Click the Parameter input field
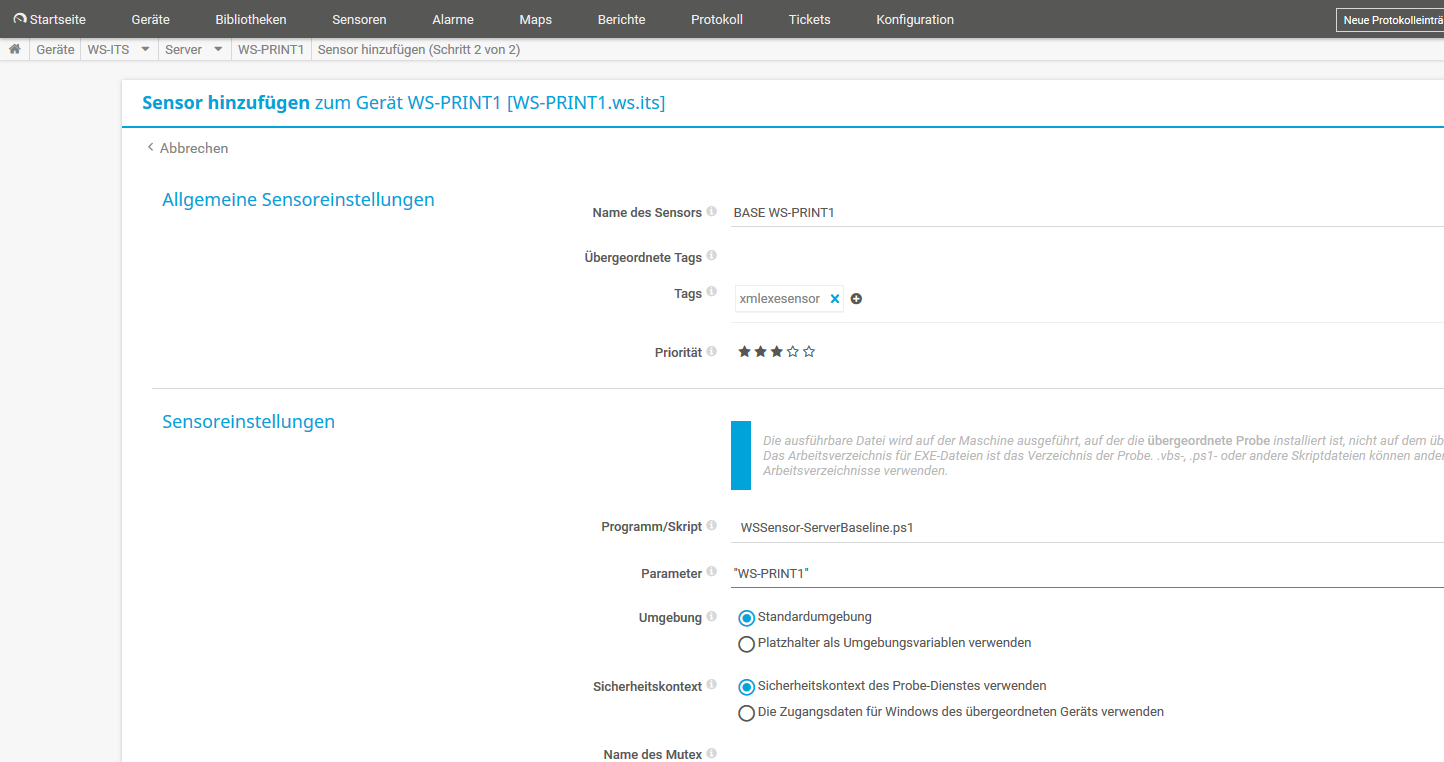This screenshot has height=762, width=1444. pos(1087,573)
